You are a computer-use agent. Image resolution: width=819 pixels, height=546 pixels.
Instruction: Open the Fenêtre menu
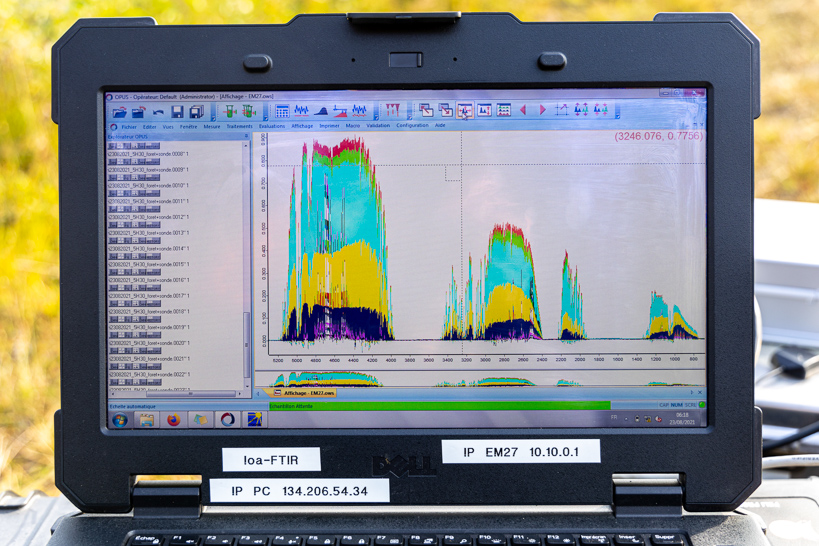pos(189,126)
